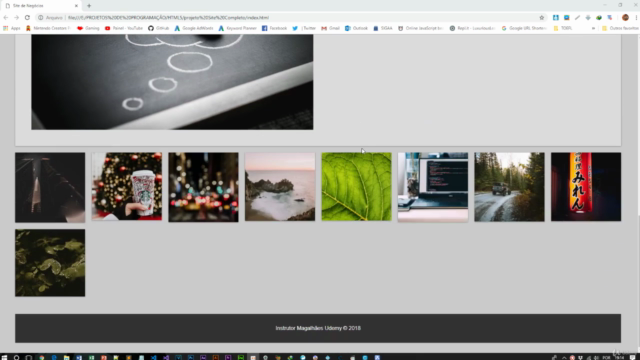Open the Online JavaScript bookmark

pos(420,28)
